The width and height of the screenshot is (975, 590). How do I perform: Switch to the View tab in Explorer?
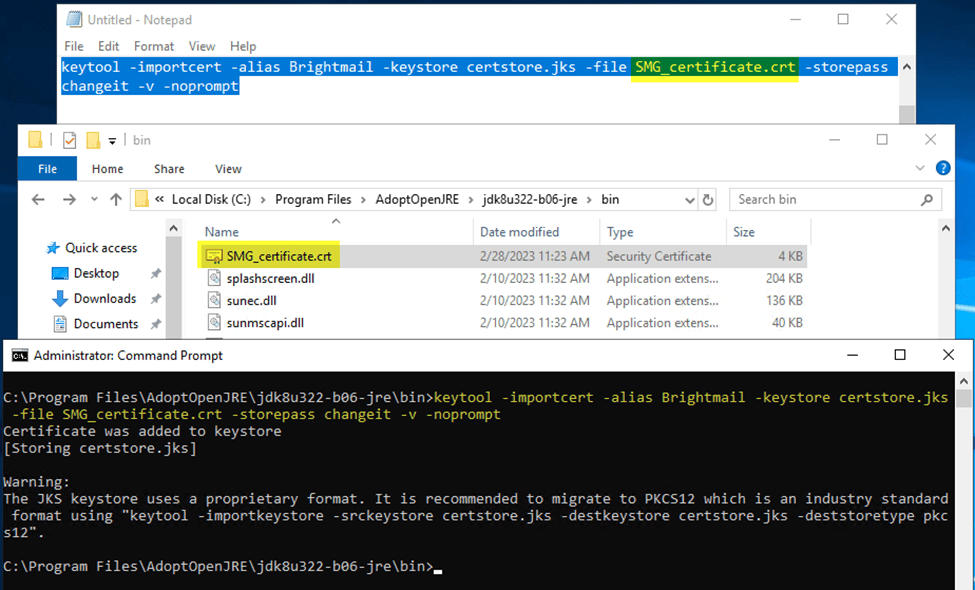[x=228, y=169]
